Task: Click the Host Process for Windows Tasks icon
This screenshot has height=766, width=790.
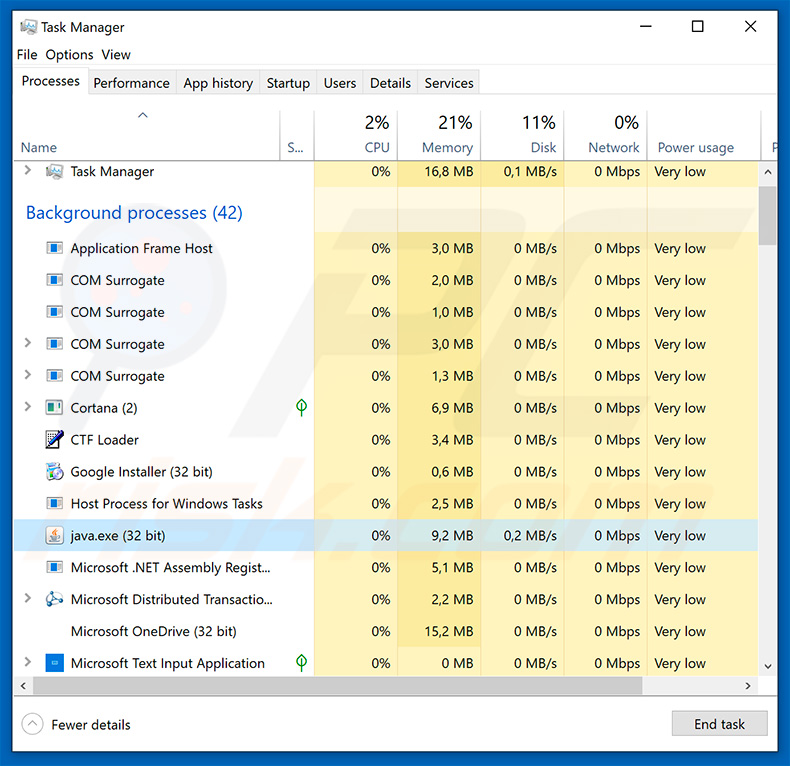Action: (x=54, y=503)
